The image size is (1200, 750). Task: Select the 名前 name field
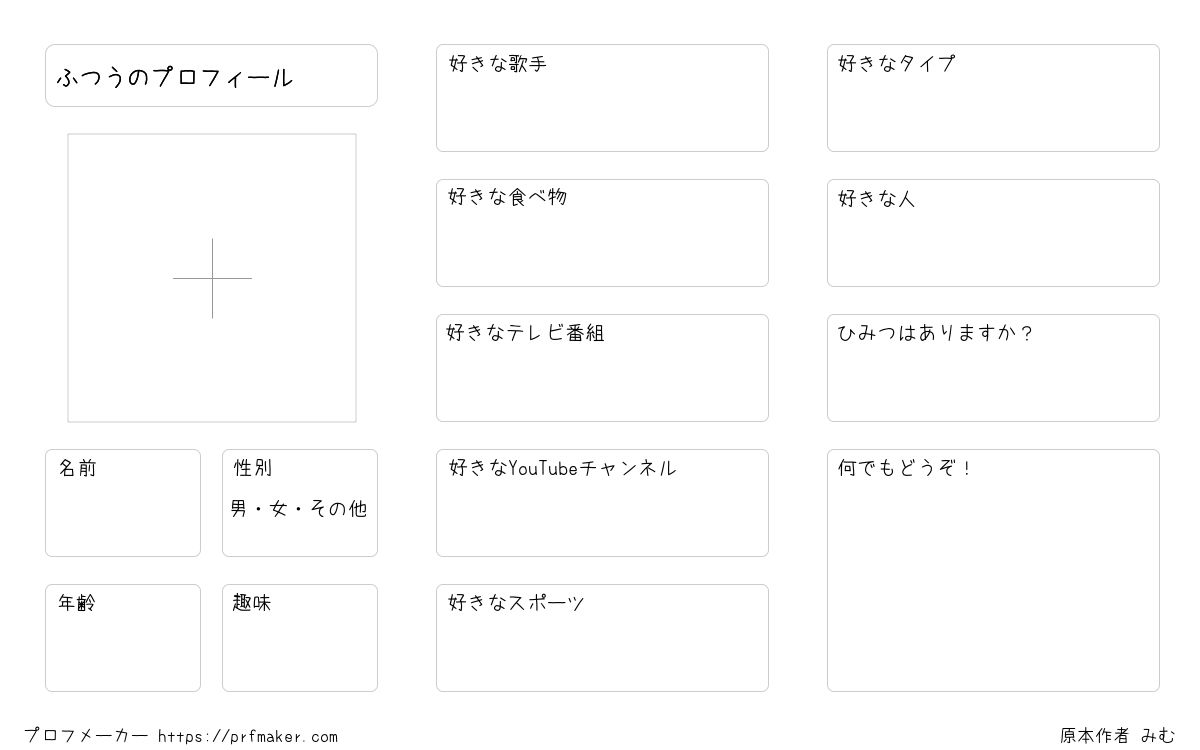point(123,503)
